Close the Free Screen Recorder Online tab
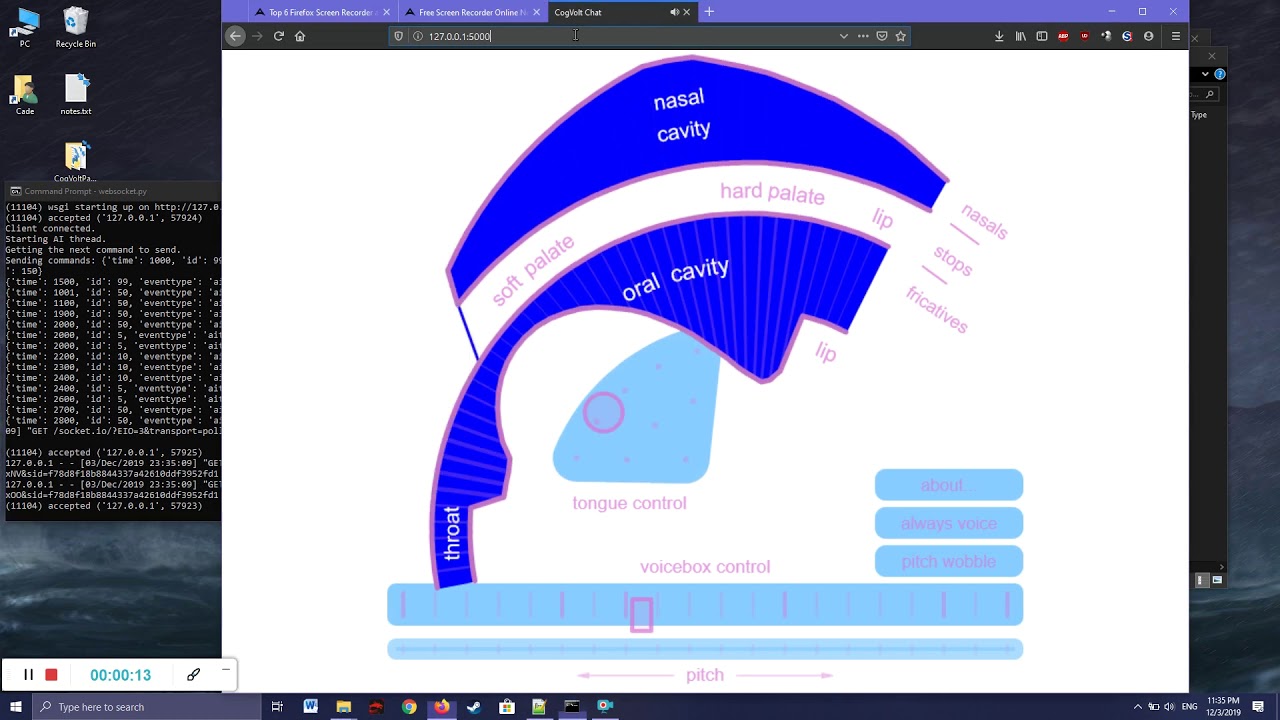The height and width of the screenshot is (720, 1280). tap(536, 12)
